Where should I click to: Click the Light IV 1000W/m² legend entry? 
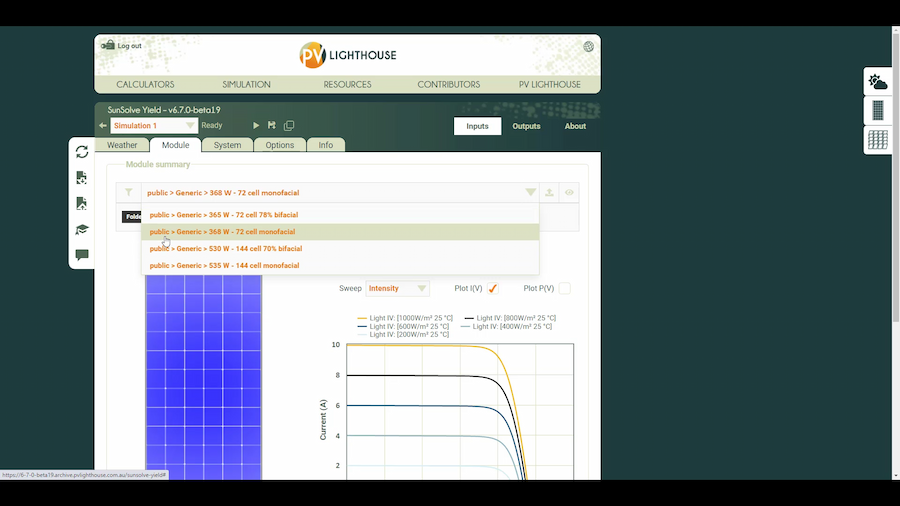pos(405,318)
